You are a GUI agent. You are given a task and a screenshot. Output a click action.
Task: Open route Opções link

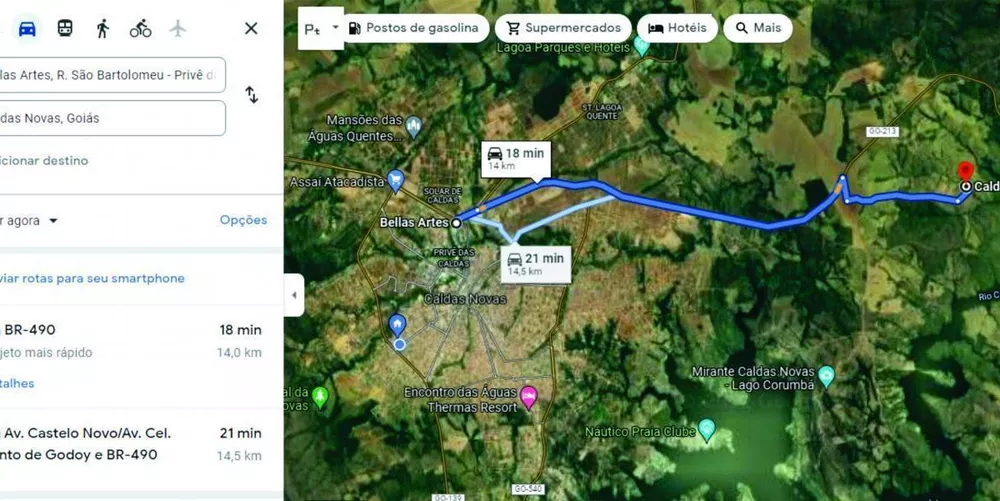pyautogui.click(x=244, y=220)
